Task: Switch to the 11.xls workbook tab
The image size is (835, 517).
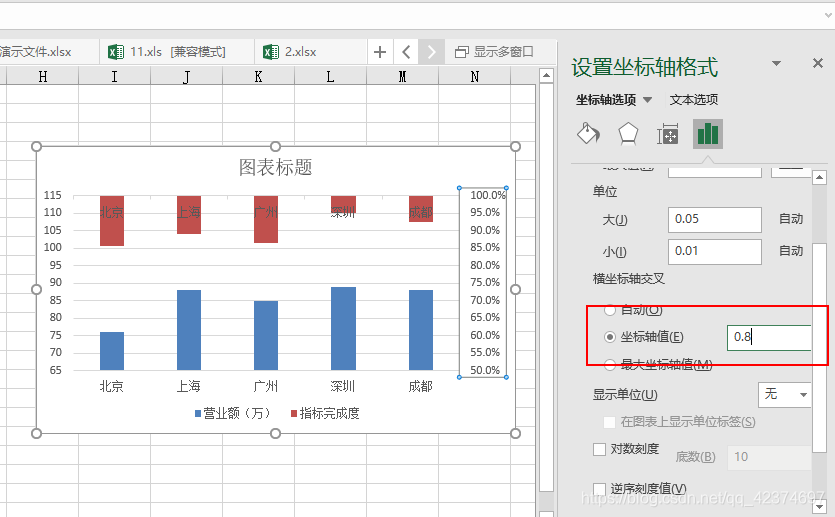Action: tap(176, 52)
